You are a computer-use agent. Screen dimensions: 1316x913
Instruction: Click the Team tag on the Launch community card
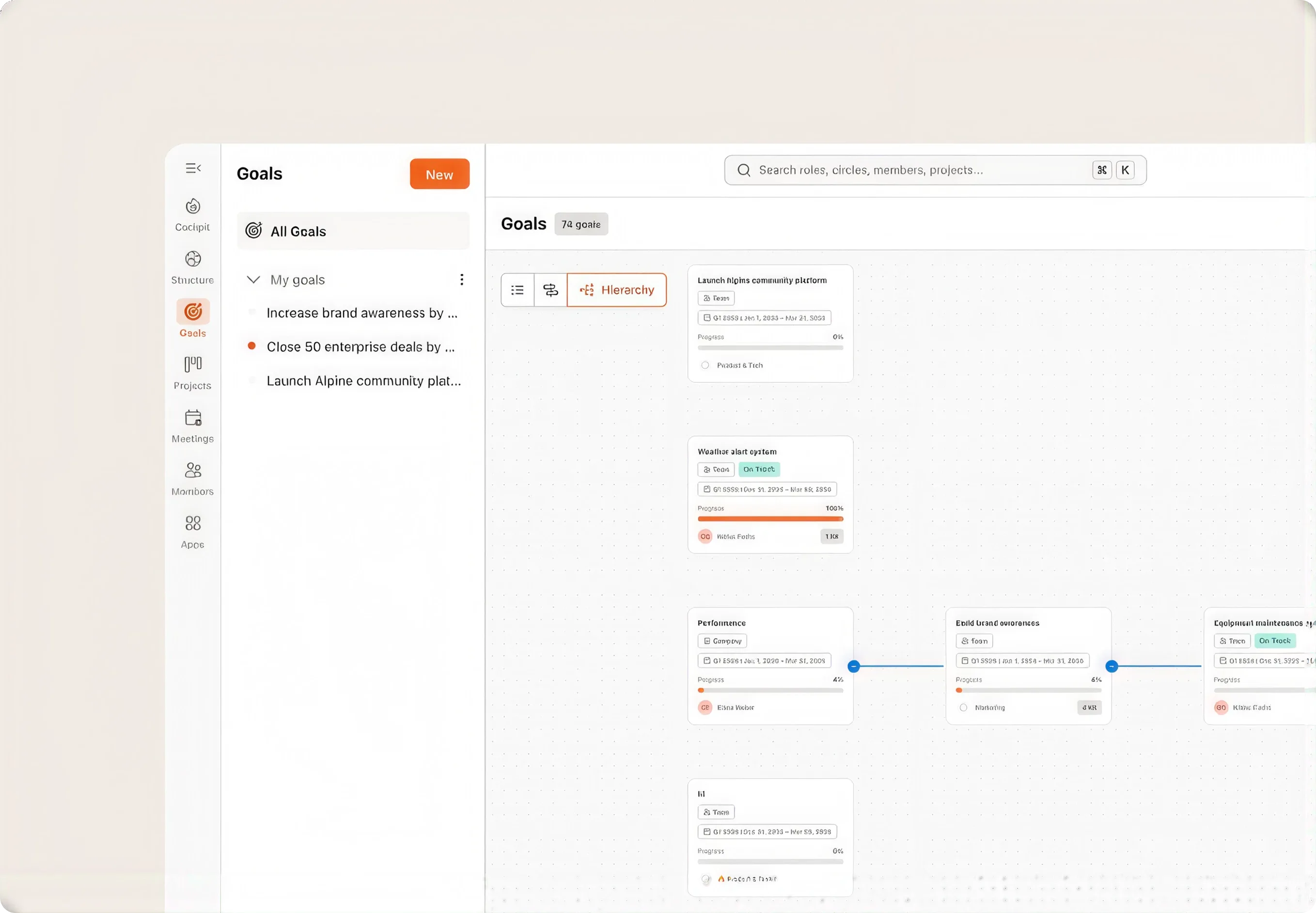[716, 298]
